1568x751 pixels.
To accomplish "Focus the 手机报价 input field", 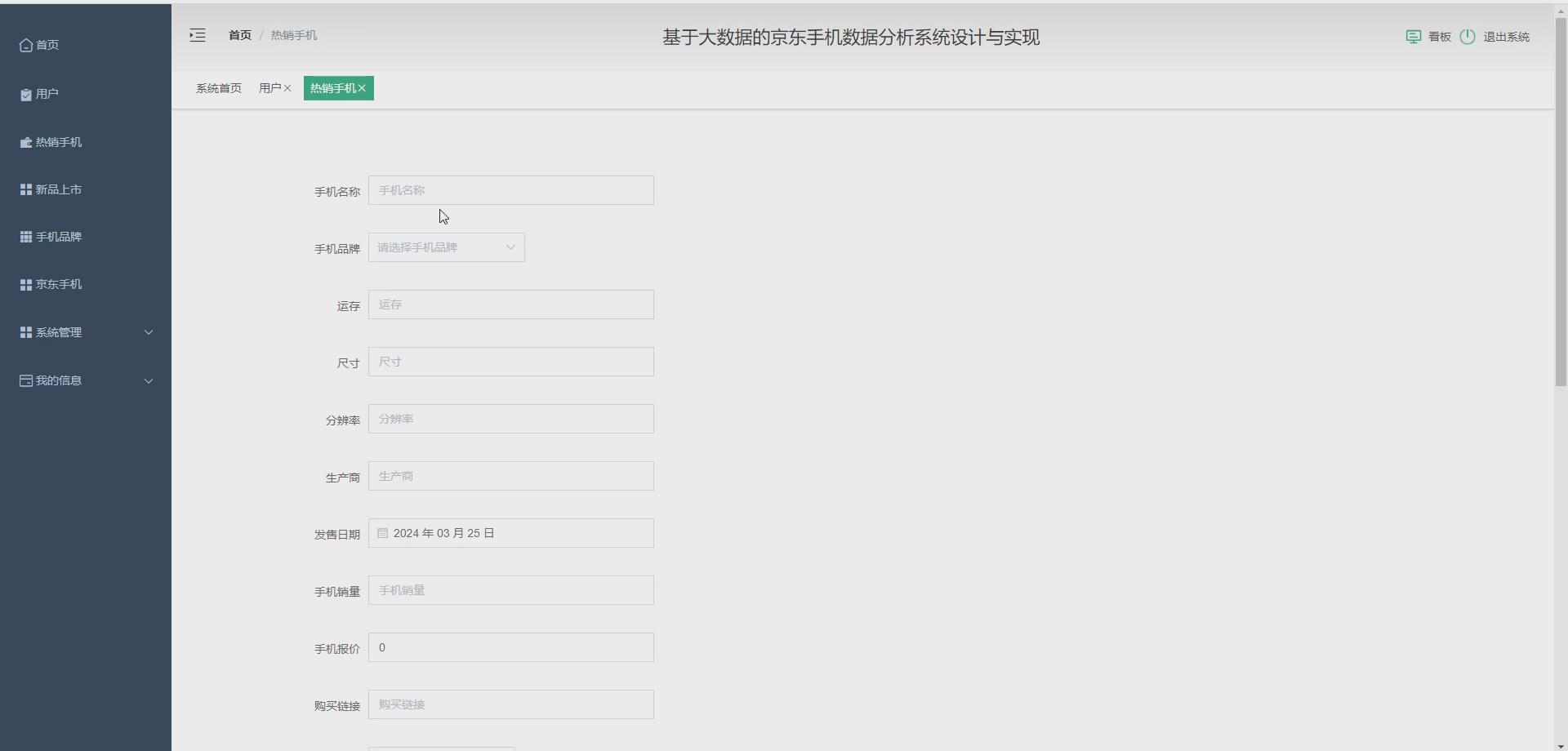I will point(511,647).
